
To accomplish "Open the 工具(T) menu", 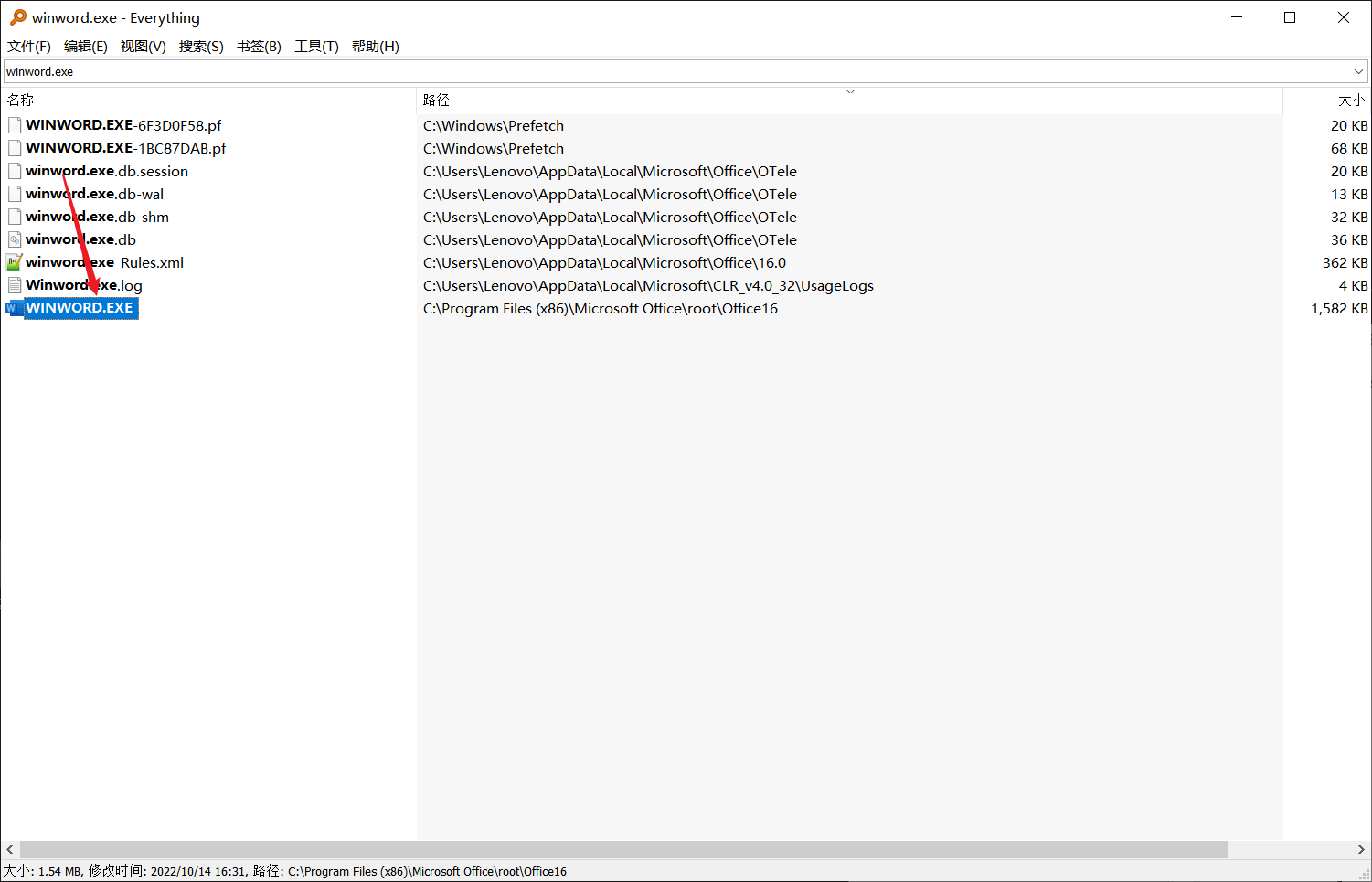I will [316, 47].
